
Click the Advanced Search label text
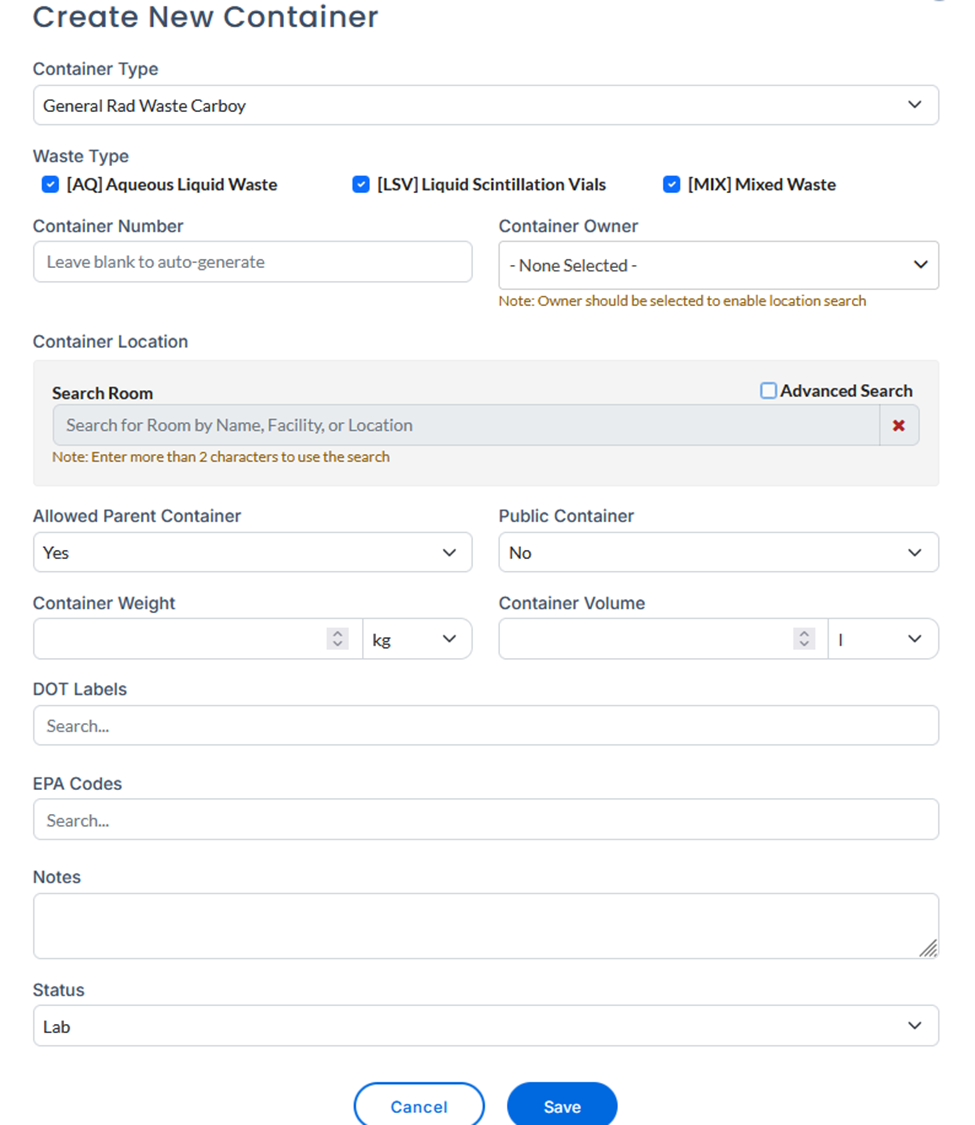tap(847, 391)
